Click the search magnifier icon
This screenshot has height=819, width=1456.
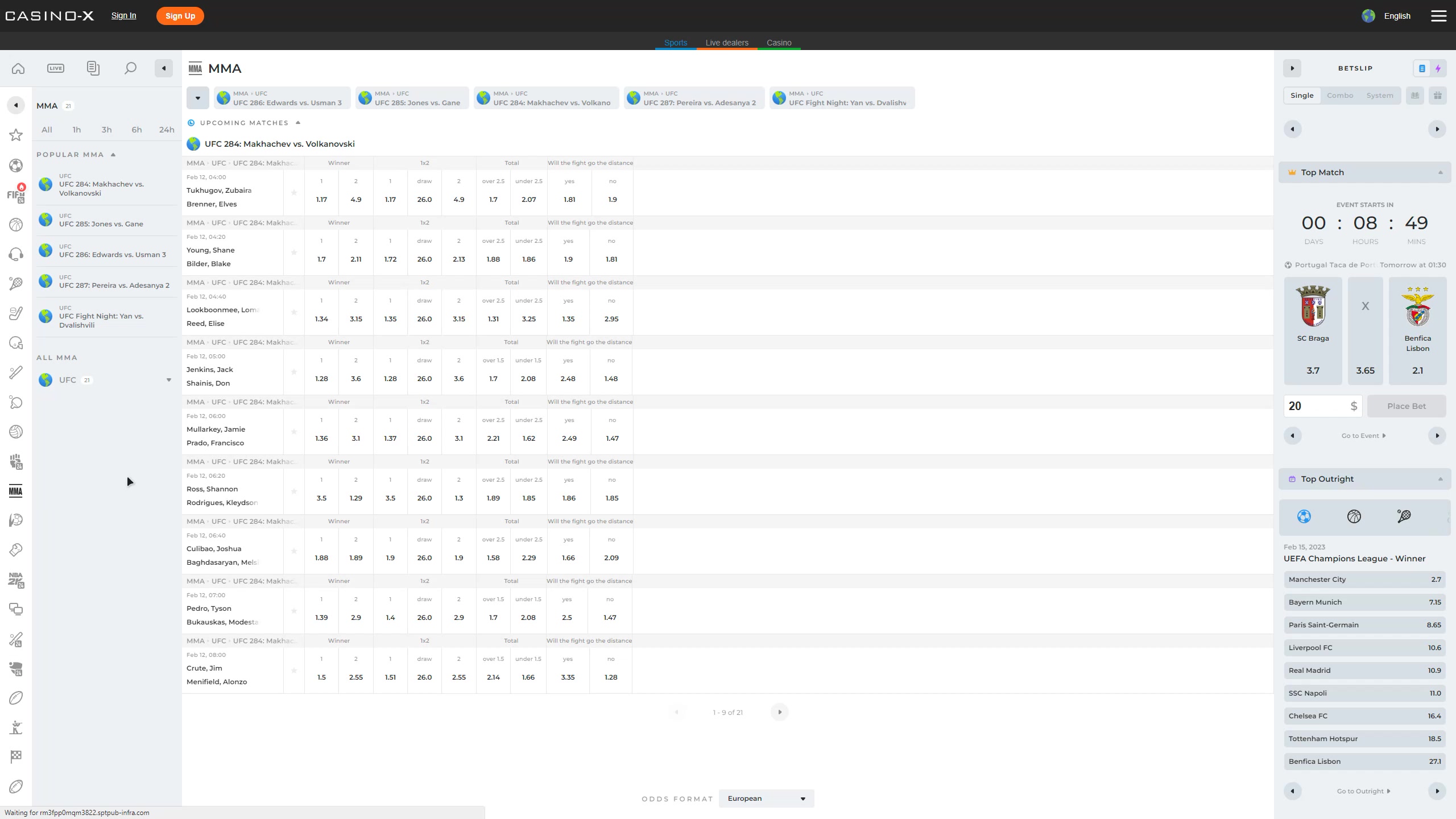point(130,68)
